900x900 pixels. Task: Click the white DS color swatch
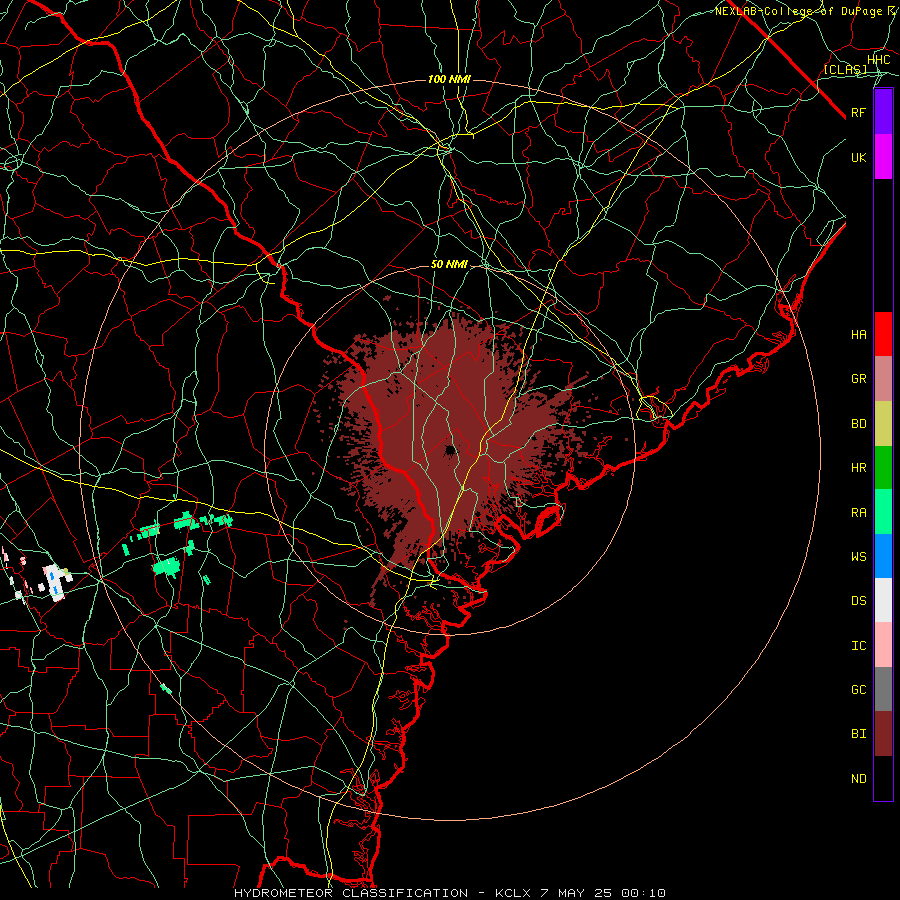tap(883, 600)
